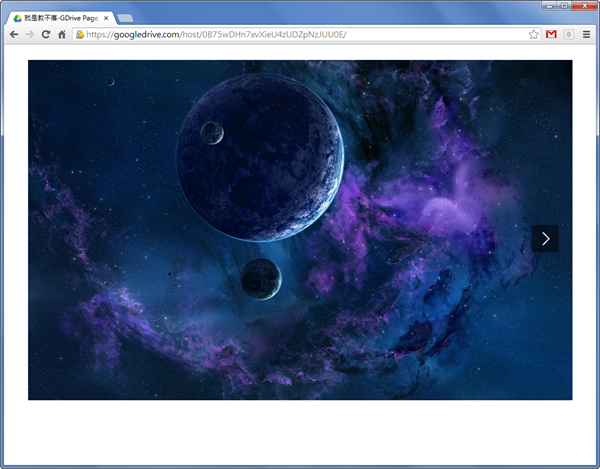Bookmark this page with the star icon

point(533,34)
